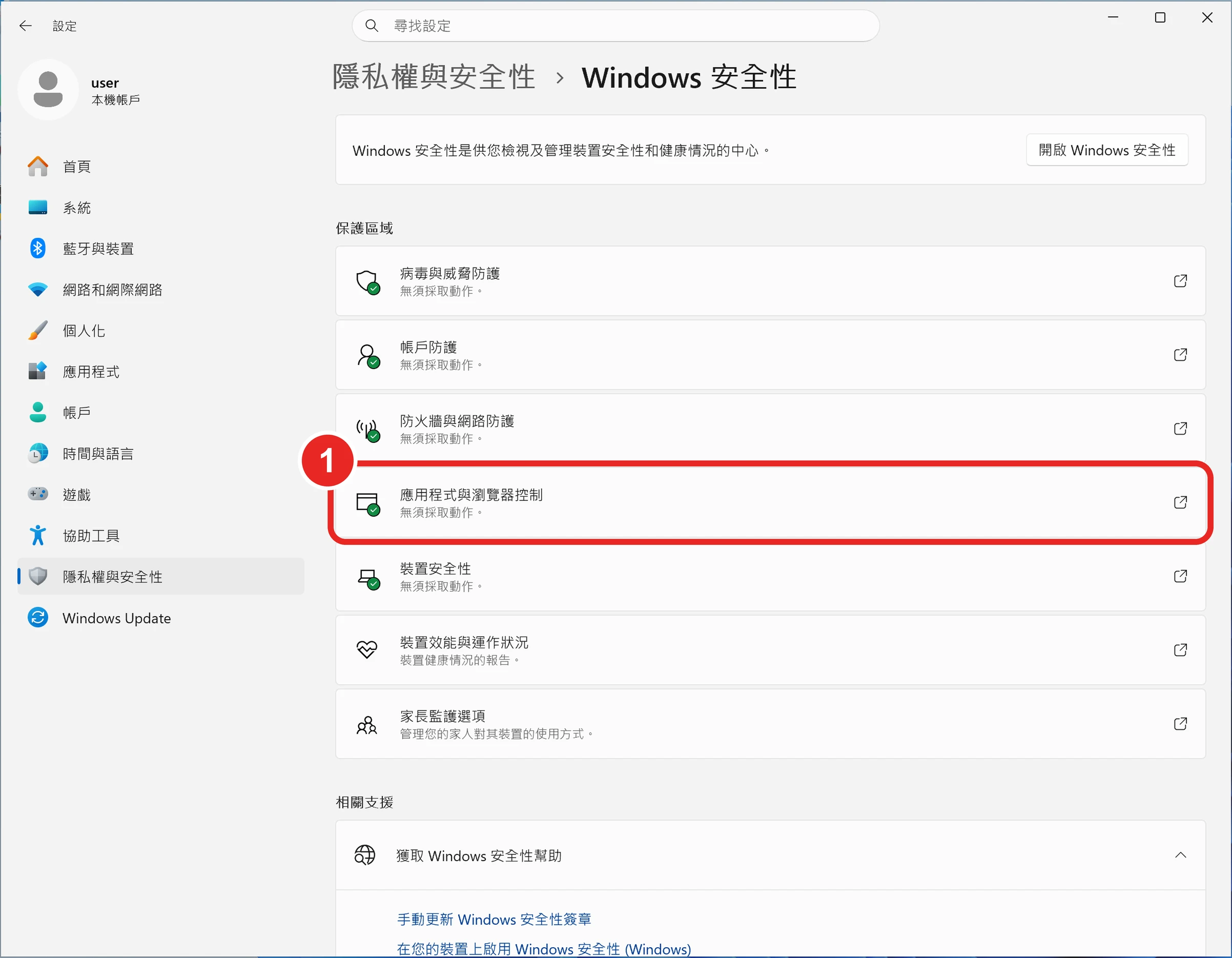The height and width of the screenshot is (958, 1232).
Task: Click 隱私權與安全性 breadcrumb in title
Action: 433,77
